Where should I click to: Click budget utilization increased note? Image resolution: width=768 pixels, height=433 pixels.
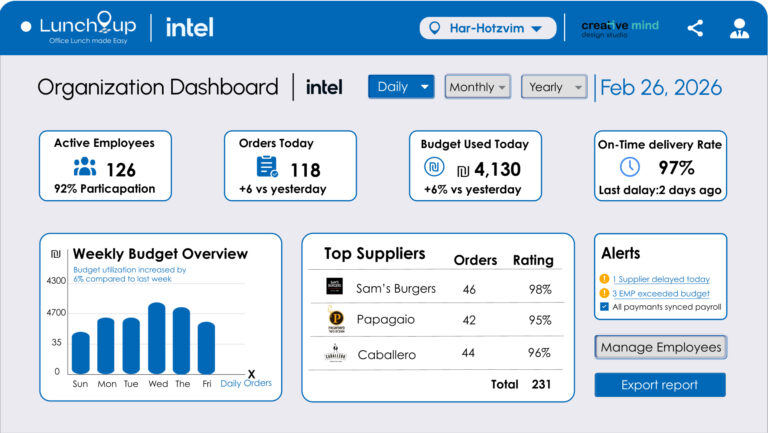pyautogui.click(x=130, y=274)
